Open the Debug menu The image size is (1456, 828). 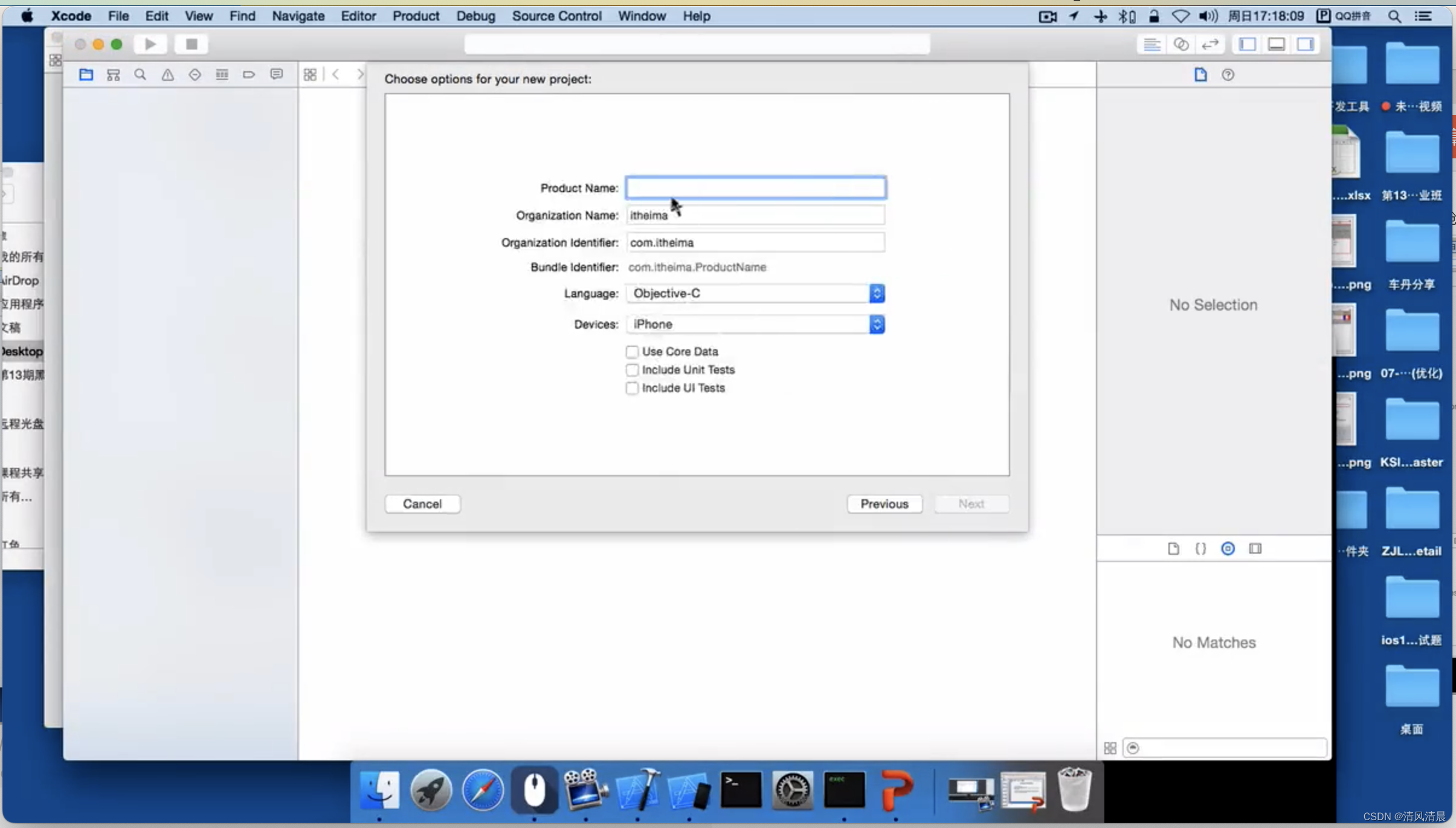pos(475,16)
